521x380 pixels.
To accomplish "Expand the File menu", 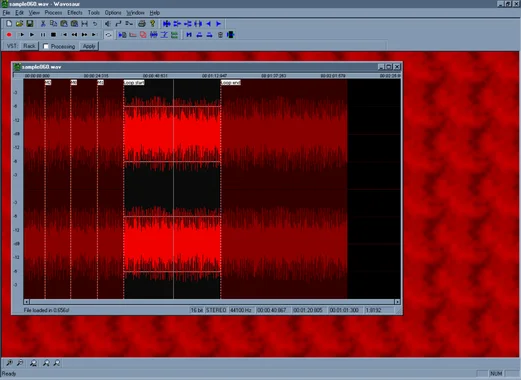I will click(x=6, y=13).
